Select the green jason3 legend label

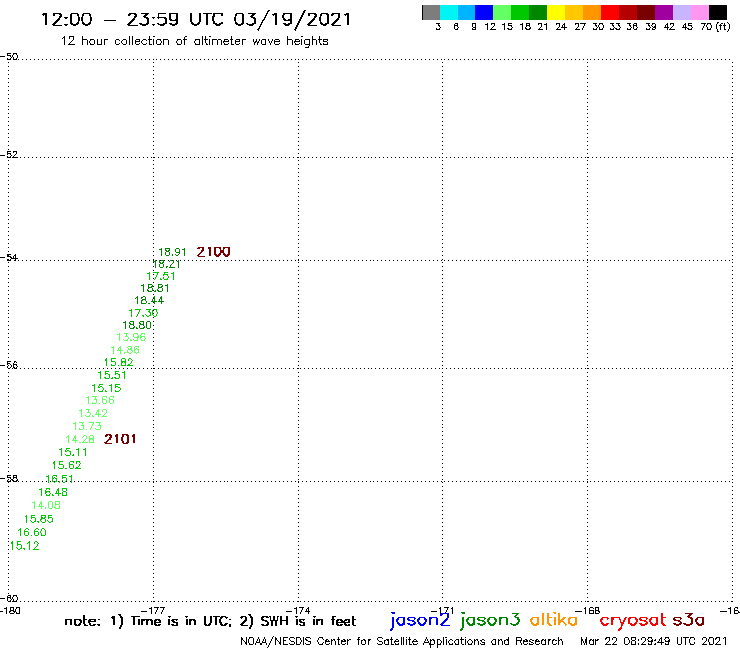click(490, 620)
